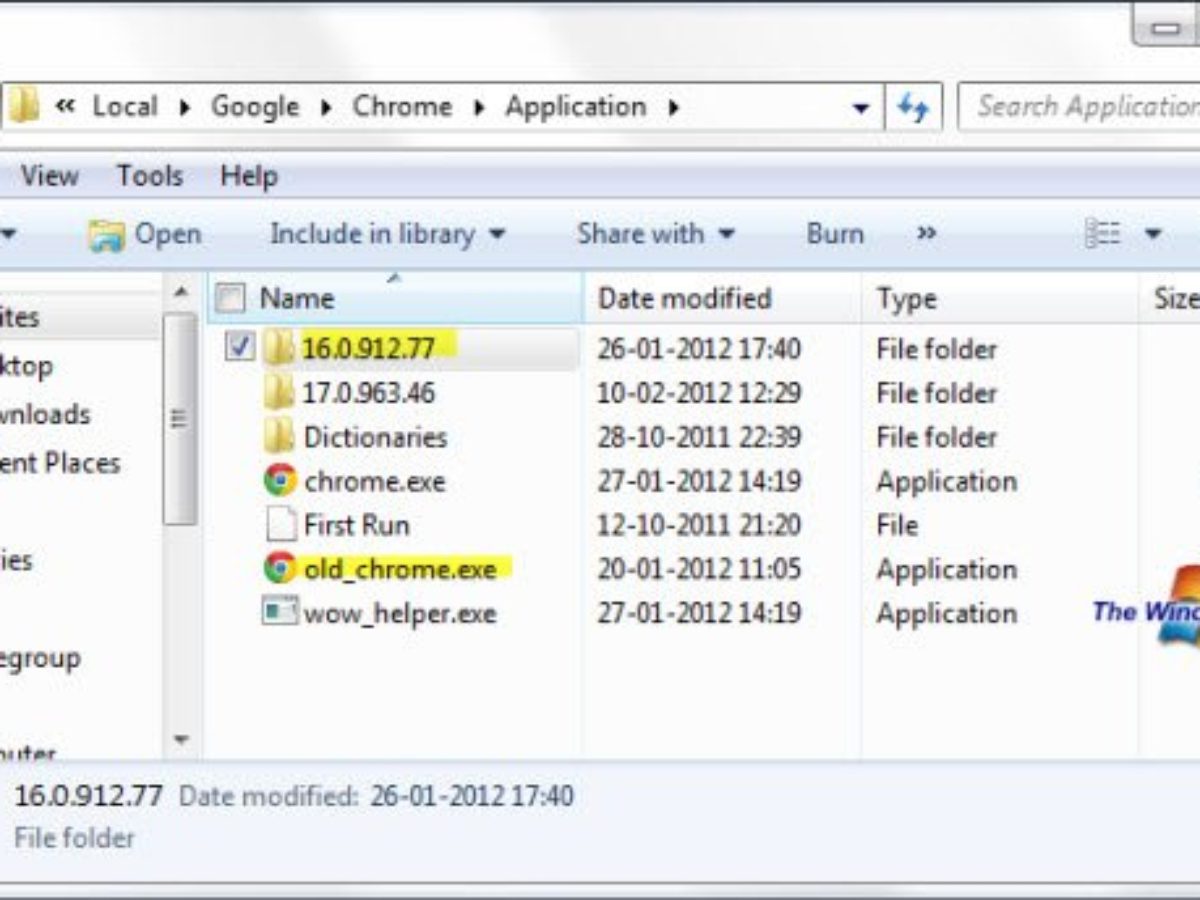Select the wow_helper.exe file name
The height and width of the screenshot is (900, 1200).
click(400, 613)
